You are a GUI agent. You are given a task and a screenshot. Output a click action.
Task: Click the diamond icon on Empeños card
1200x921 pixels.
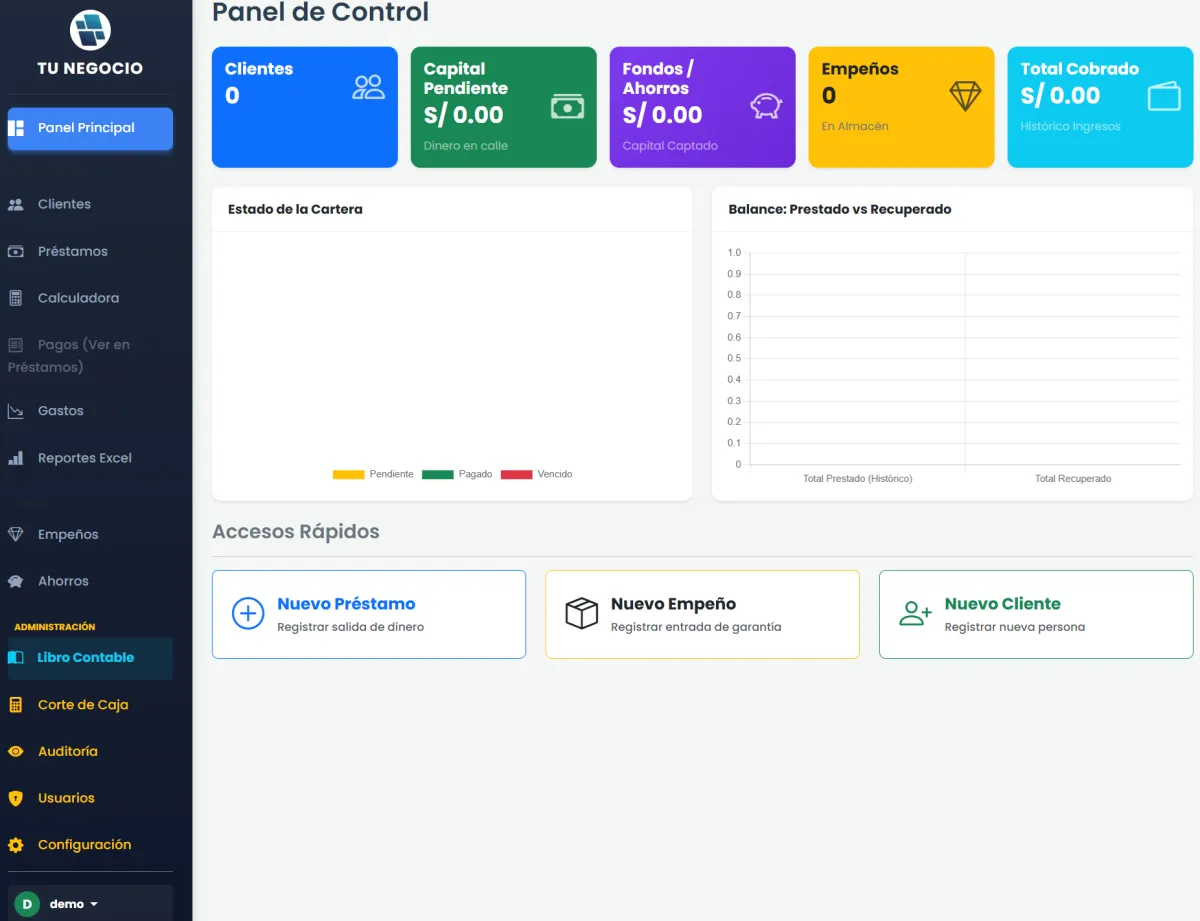(966, 96)
